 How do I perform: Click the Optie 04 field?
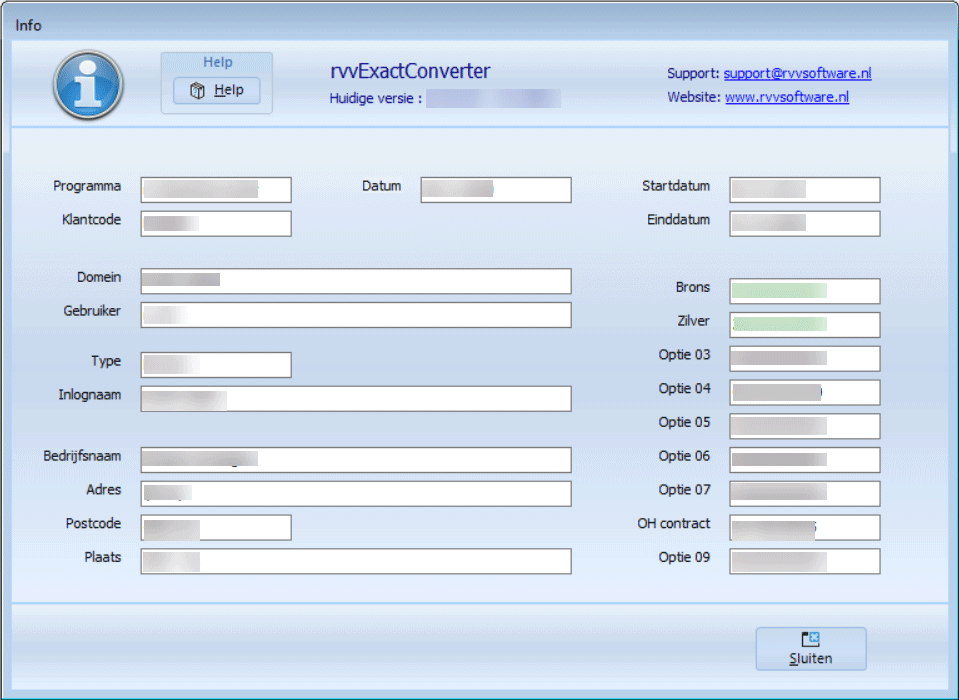[805, 392]
